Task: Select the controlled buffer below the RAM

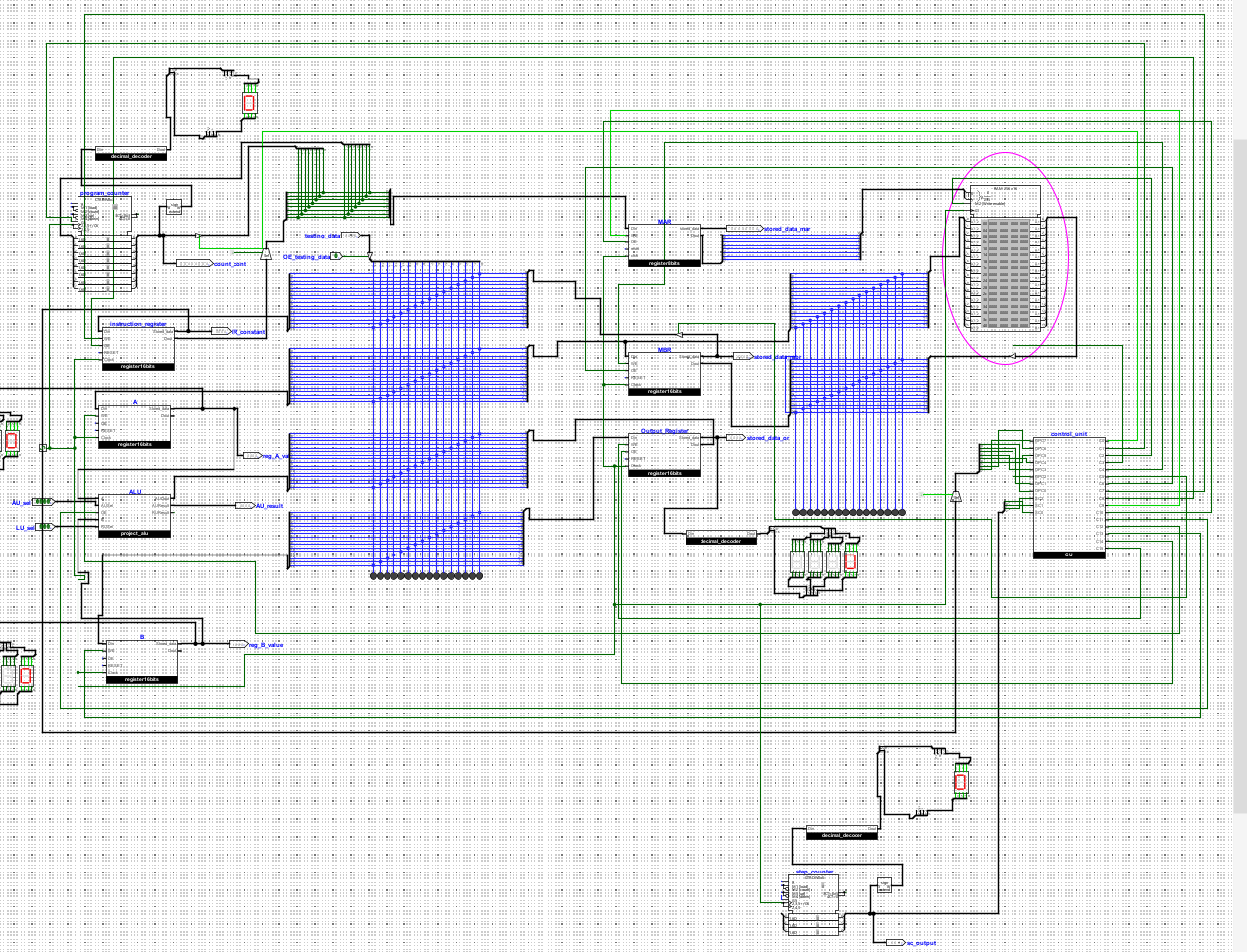Action: tap(1013, 355)
